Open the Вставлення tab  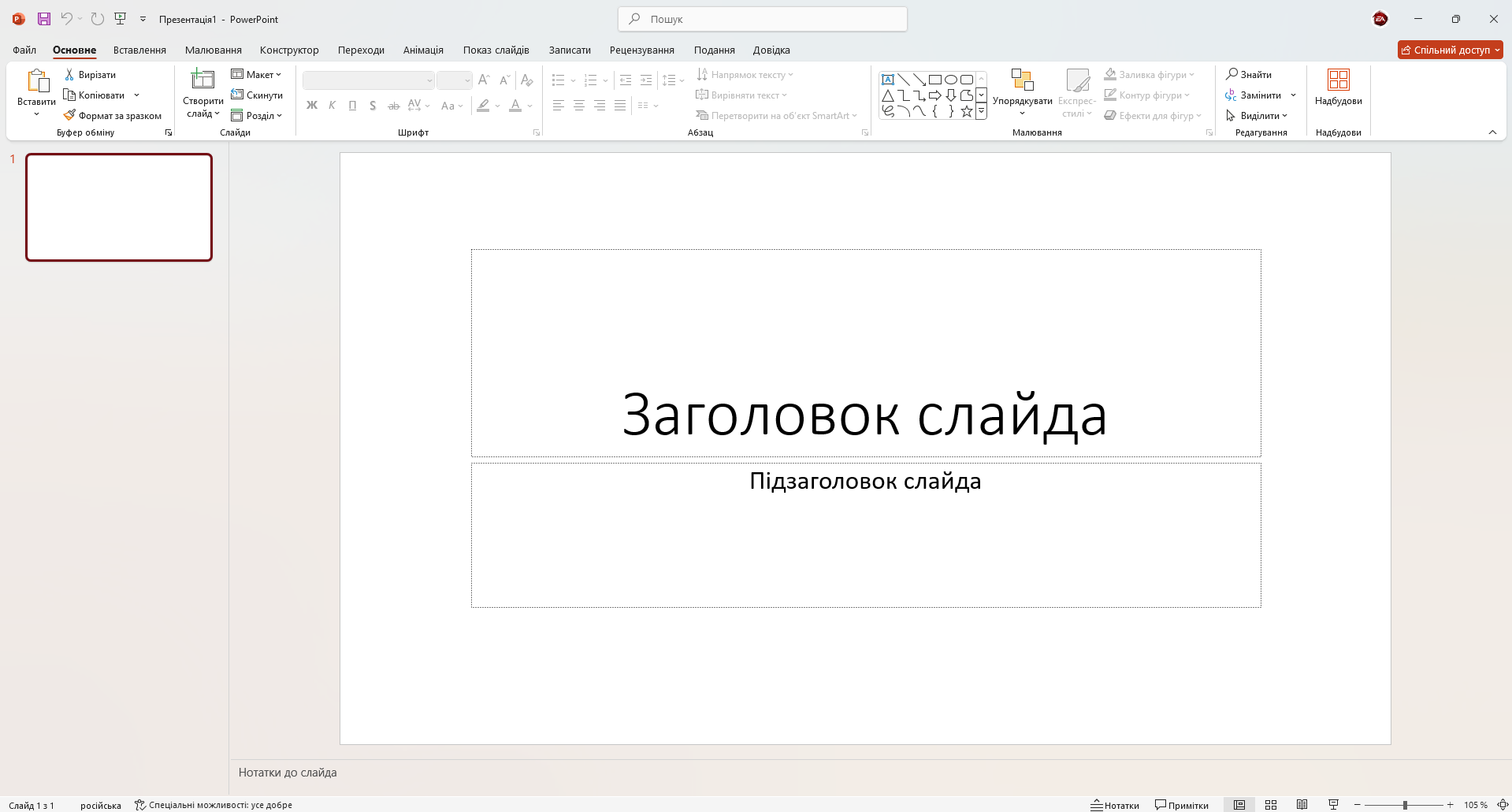click(139, 50)
